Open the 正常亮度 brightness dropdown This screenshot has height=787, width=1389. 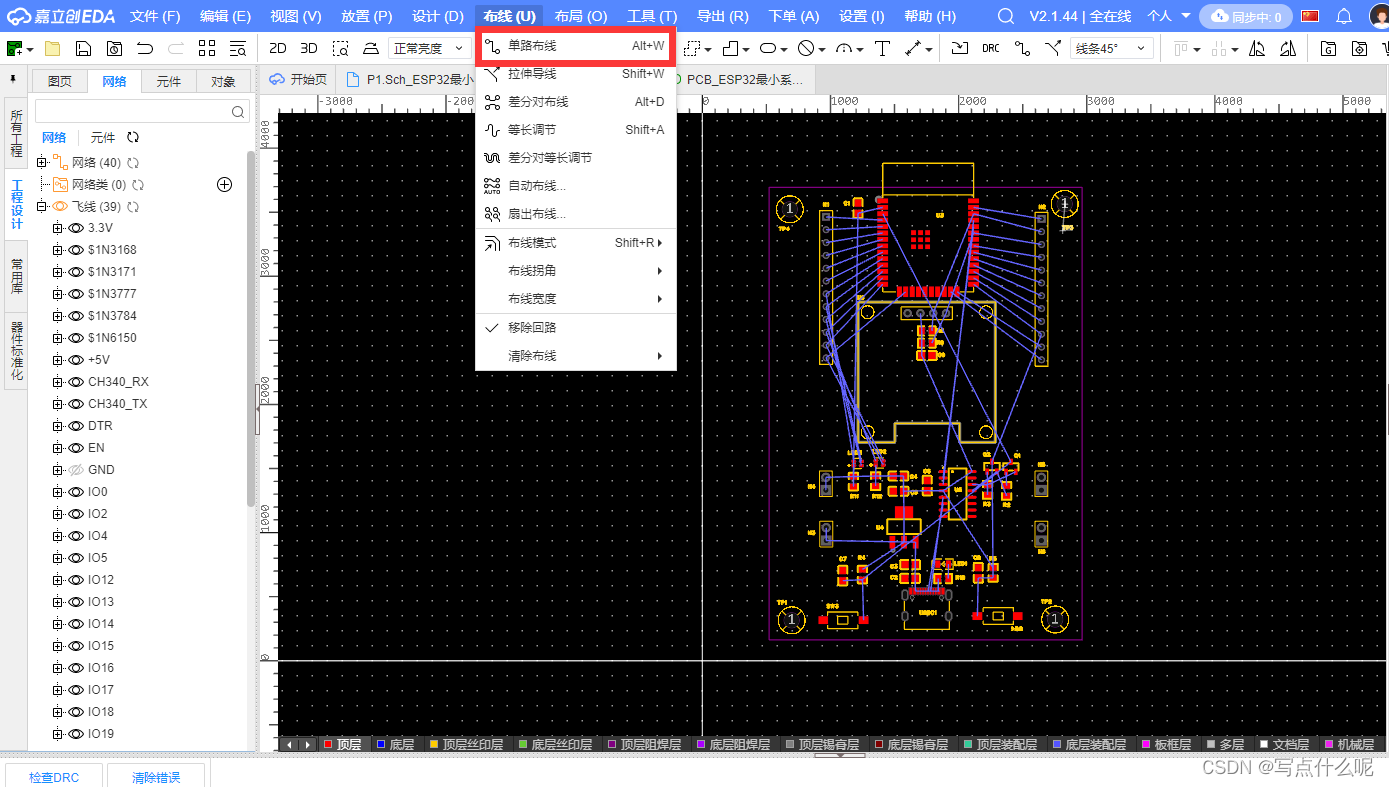click(429, 49)
